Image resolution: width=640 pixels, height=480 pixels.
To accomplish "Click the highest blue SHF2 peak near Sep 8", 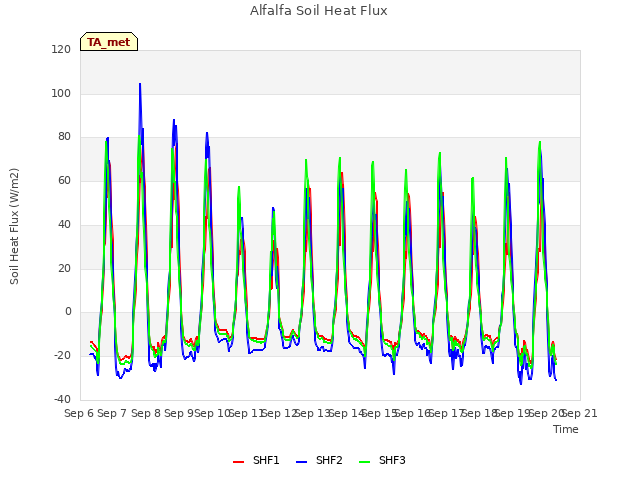I will click(140, 84).
